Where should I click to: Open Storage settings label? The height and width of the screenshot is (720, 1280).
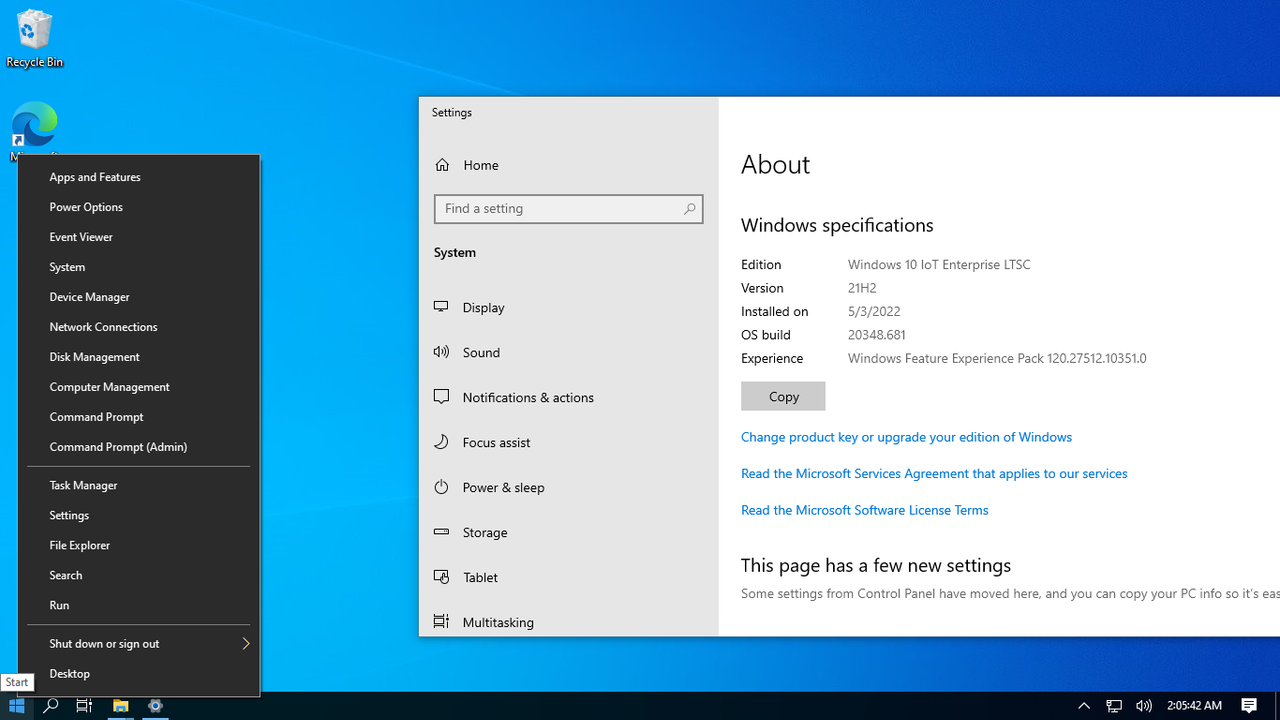[485, 532]
